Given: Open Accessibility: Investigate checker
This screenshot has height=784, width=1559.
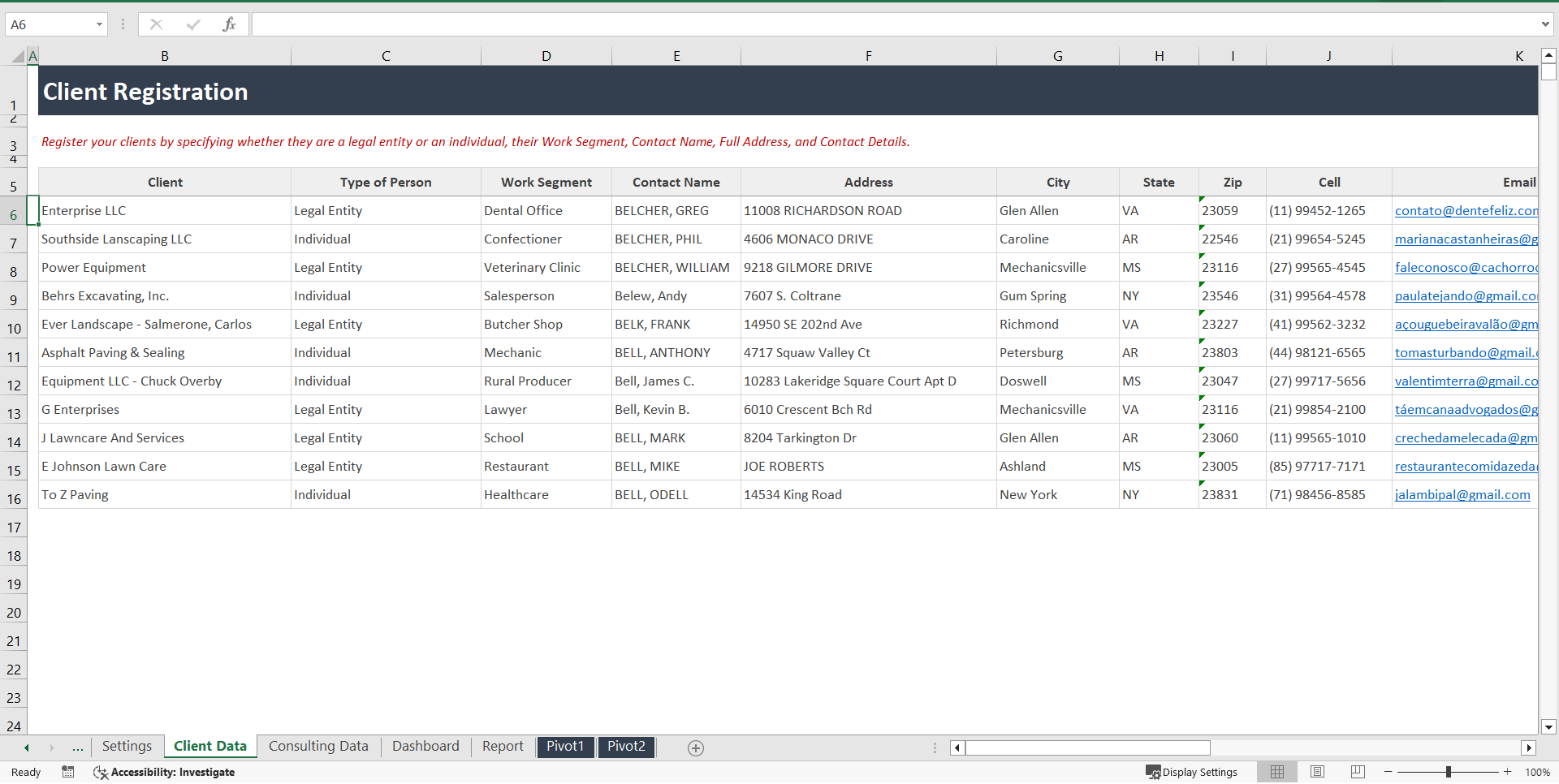Looking at the screenshot, I should click(x=164, y=772).
